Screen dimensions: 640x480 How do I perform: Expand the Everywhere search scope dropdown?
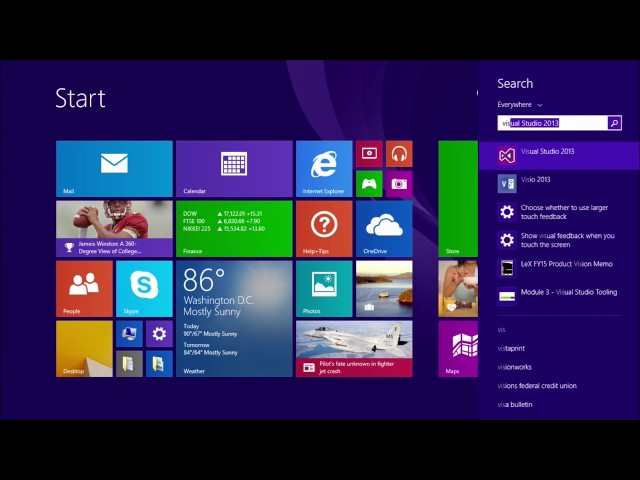(x=520, y=104)
